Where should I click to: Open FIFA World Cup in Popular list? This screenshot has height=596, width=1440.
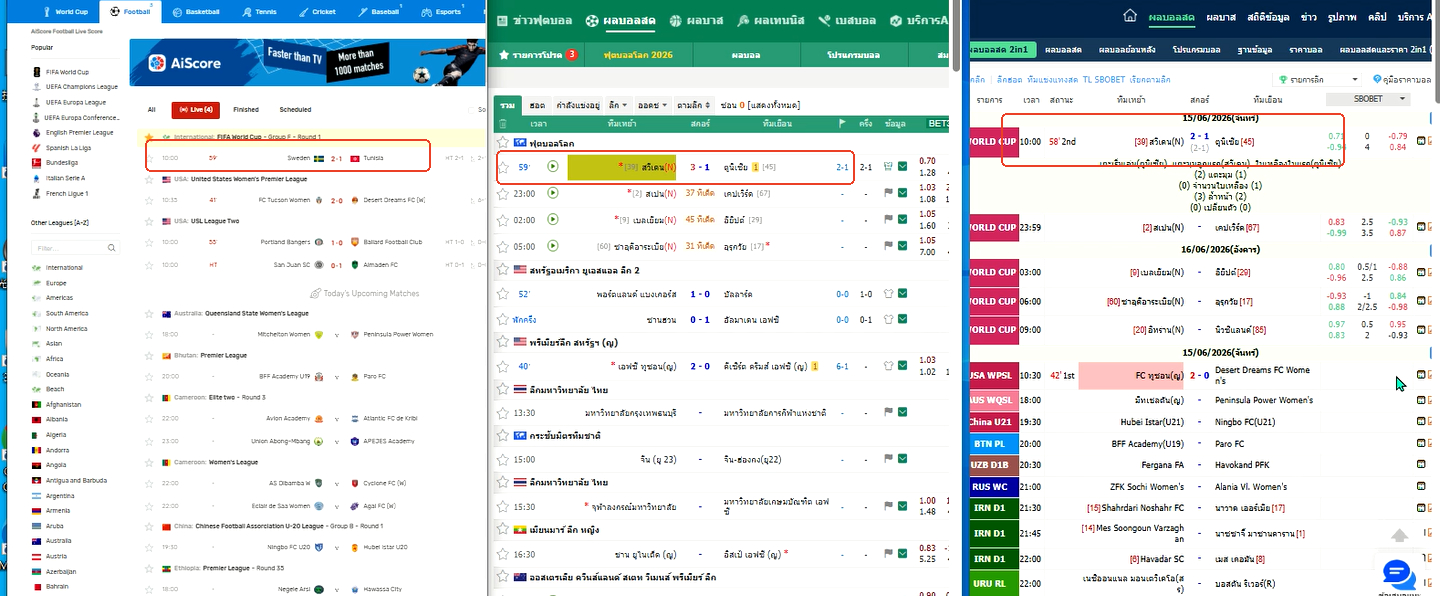[67, 72]
